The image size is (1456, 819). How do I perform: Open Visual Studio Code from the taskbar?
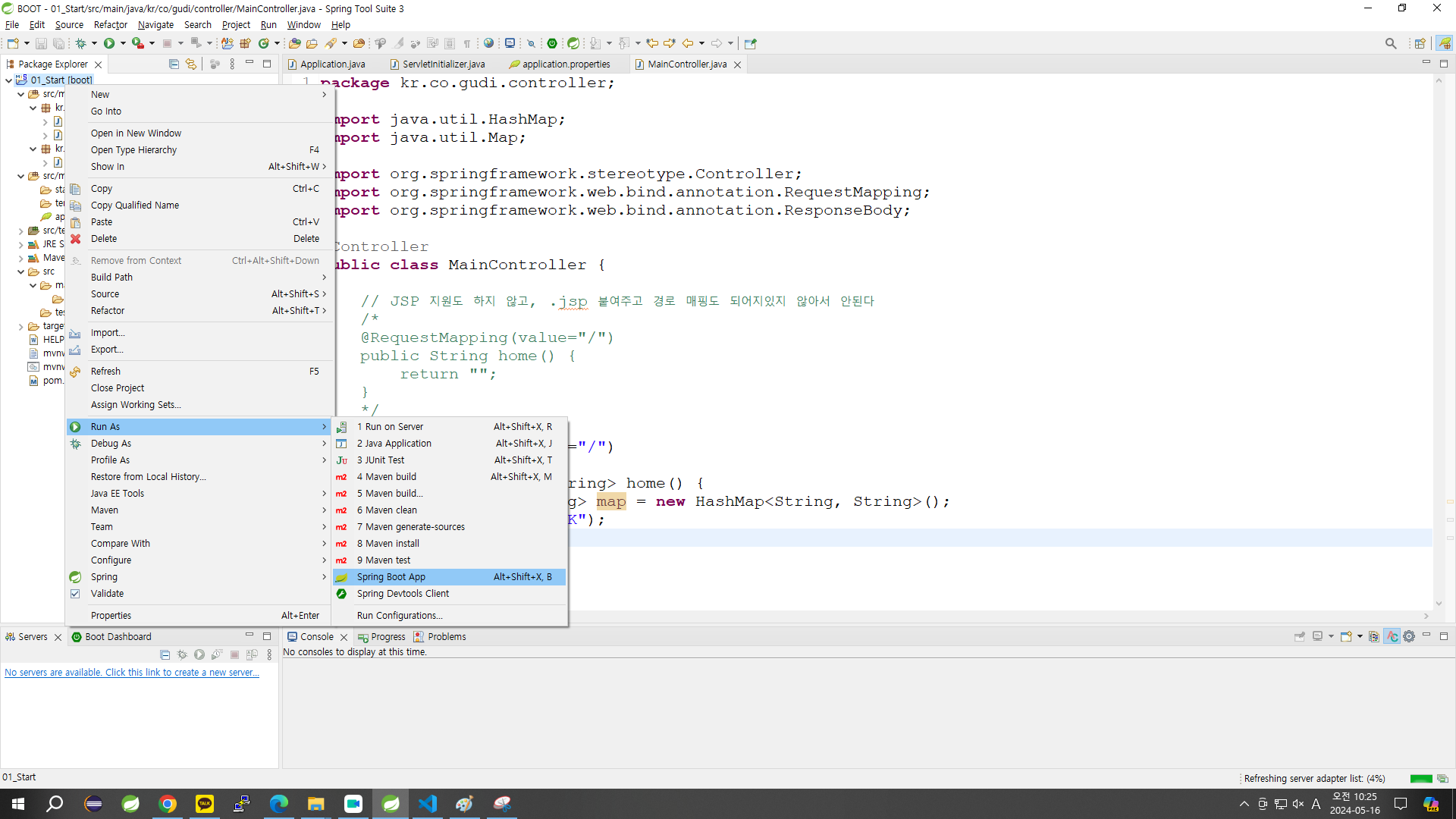pos(428,804)
